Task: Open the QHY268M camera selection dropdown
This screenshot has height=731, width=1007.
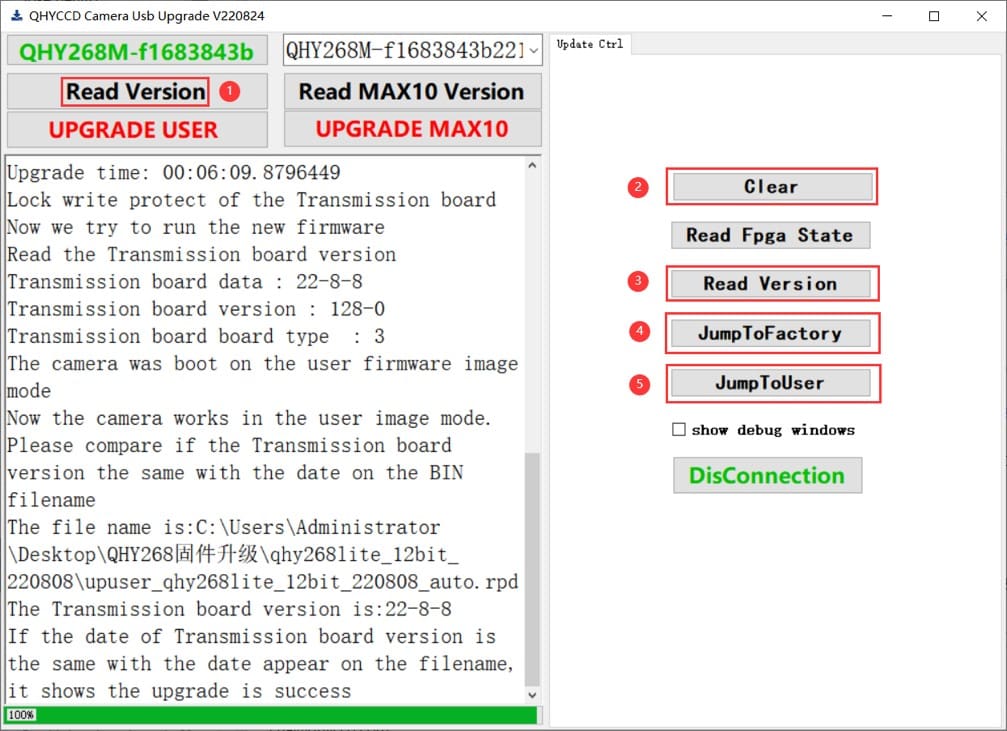Action: (x=412, y=50)
